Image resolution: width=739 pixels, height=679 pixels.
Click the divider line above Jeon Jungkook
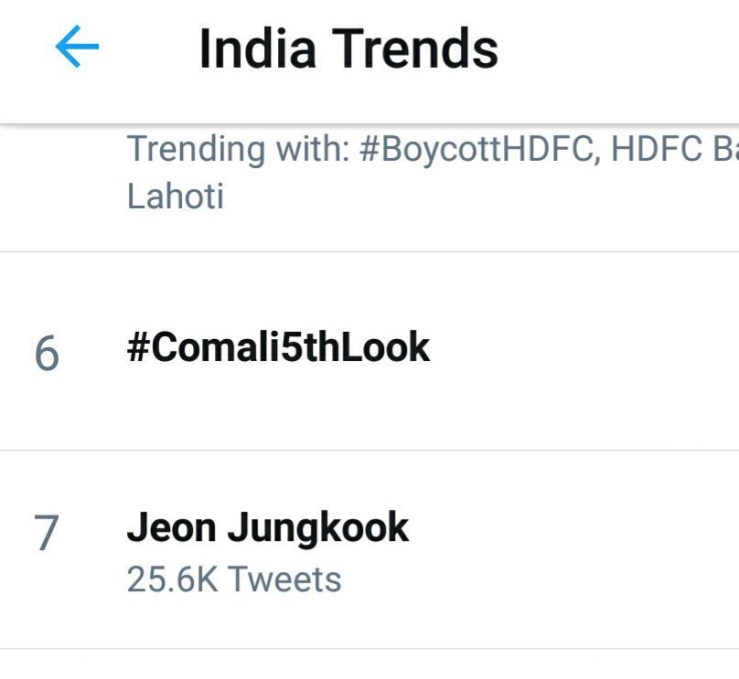point(370,450)
